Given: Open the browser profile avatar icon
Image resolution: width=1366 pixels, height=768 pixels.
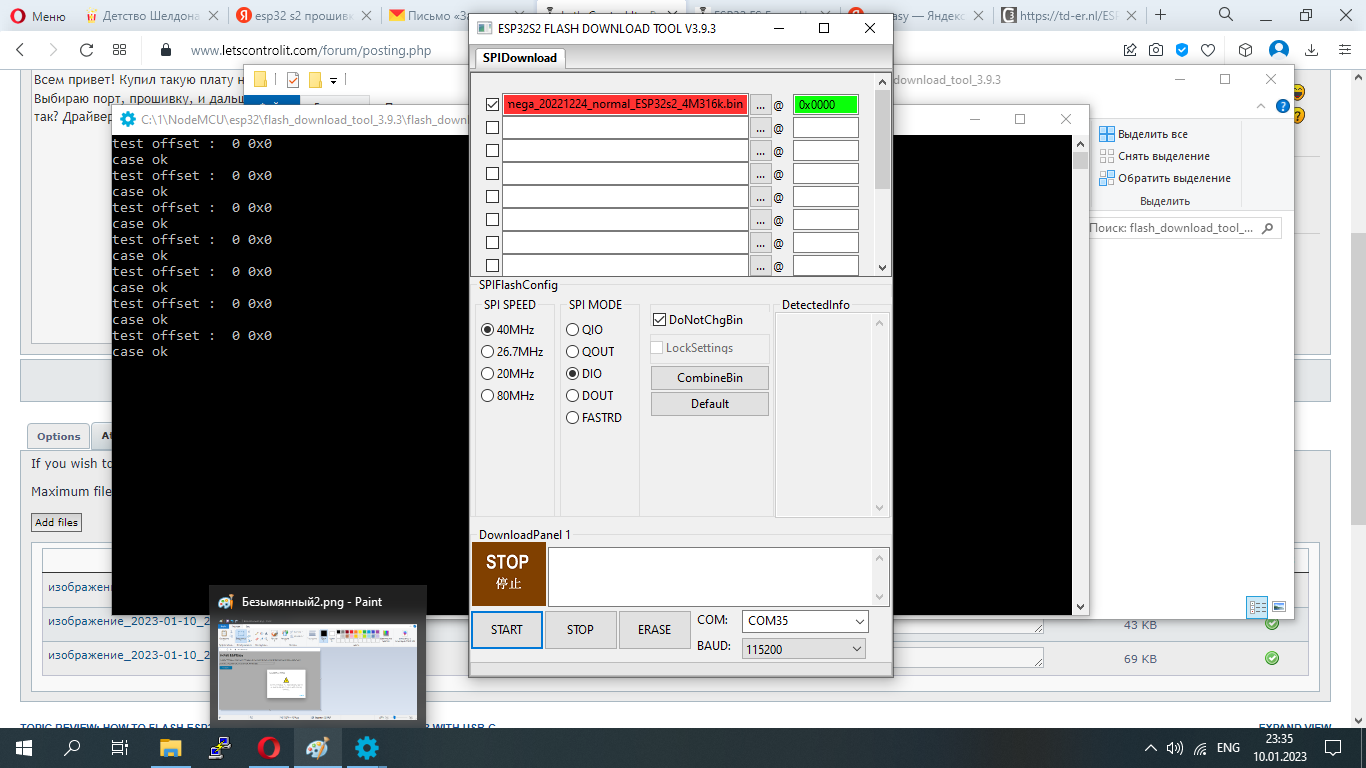Looking at the screenshot, I should pyautogui.click(x=1279, y=50).
